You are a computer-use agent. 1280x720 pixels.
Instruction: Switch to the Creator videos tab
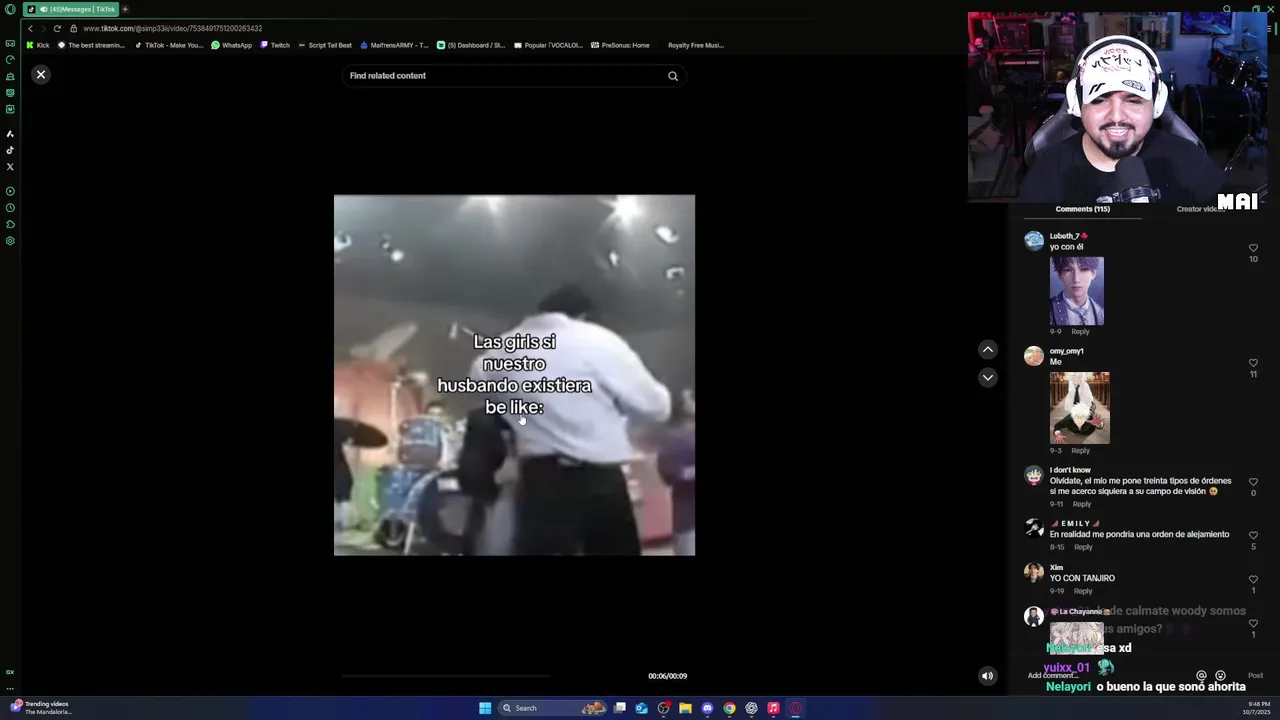[x=1200, y=209]
